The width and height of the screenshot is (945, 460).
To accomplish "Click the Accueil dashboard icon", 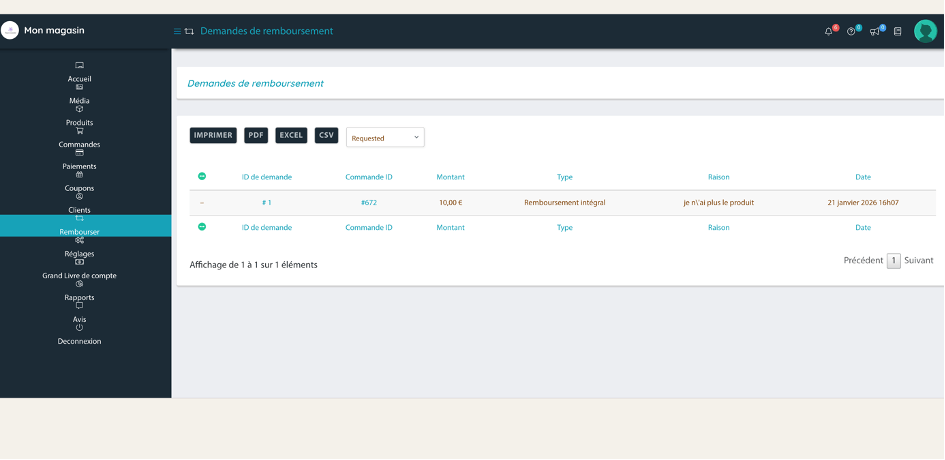I will tap(80, 65).
